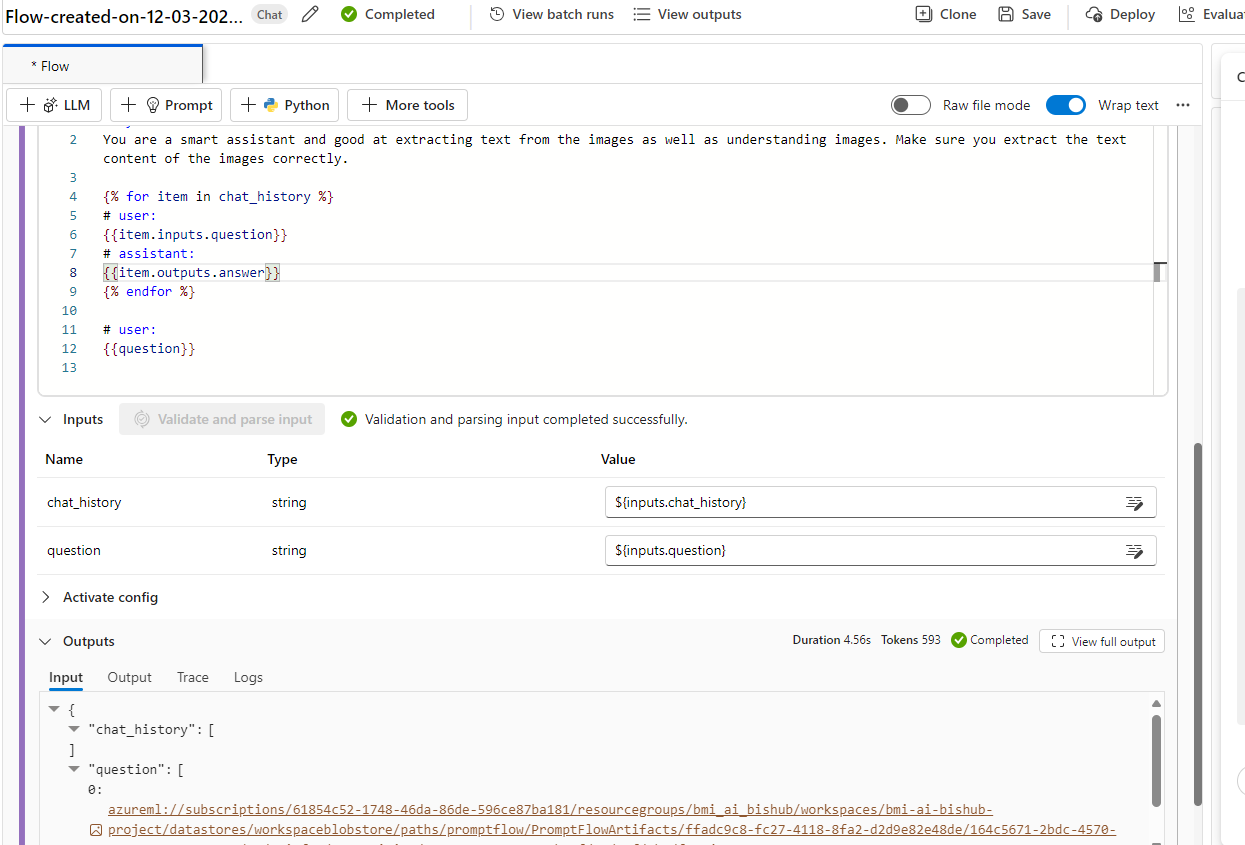Open editor icon for chat_history value

[1134, 502]
